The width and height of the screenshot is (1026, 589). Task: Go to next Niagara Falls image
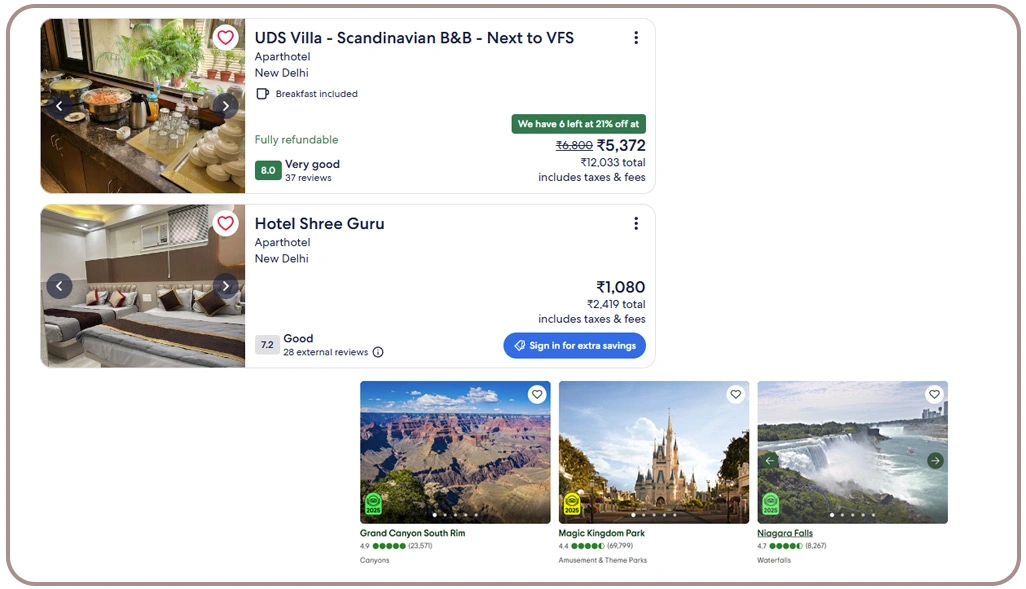click(935, 461)
